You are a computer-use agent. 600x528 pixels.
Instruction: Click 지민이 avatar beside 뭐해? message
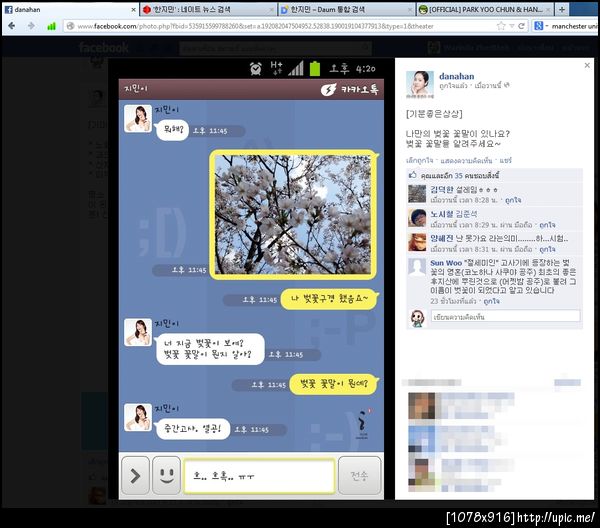click(x=138, y=119)
